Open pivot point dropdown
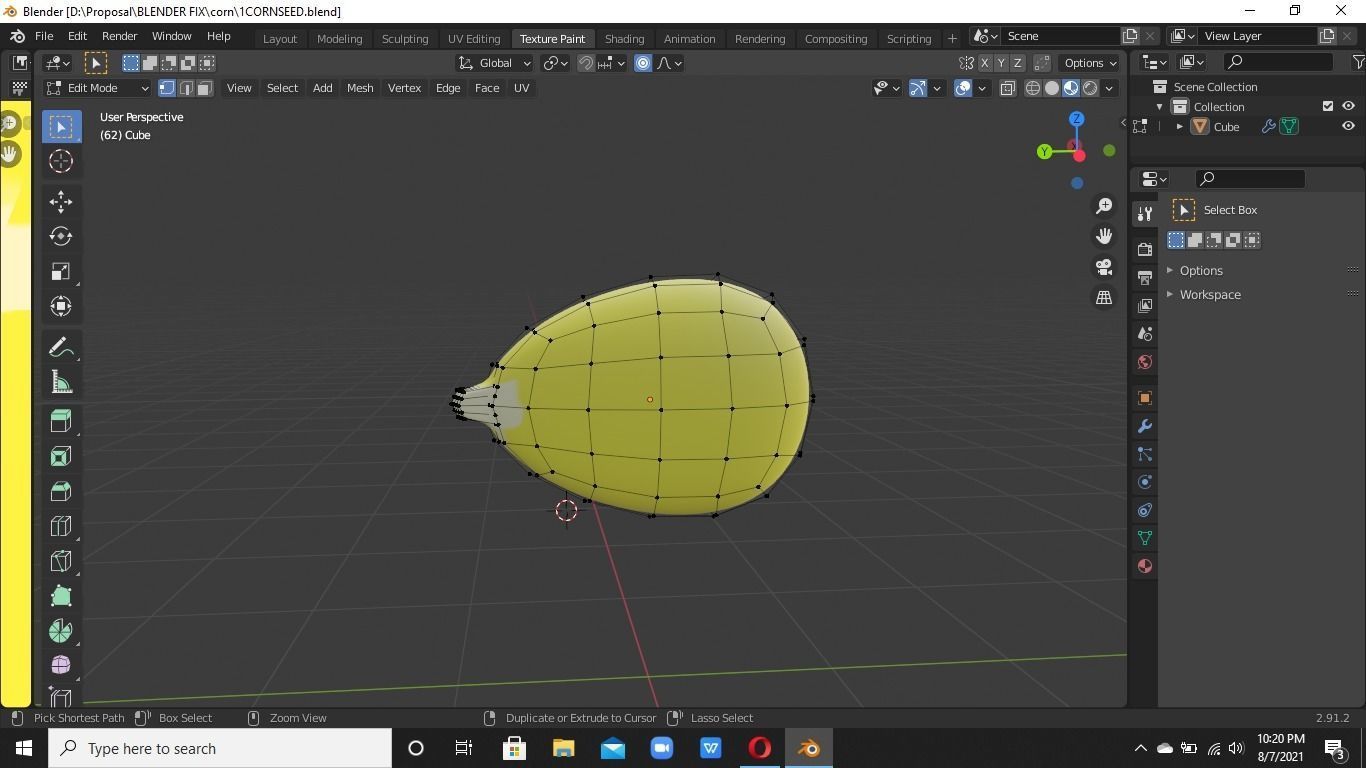 [555, 63]
